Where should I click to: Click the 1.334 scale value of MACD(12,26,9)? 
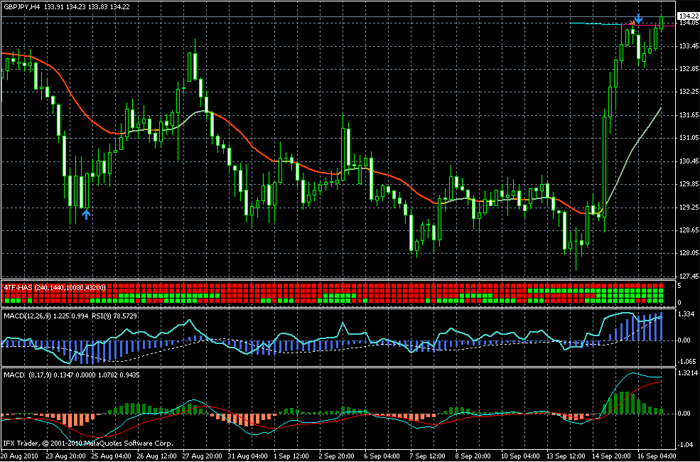(687, 314)
